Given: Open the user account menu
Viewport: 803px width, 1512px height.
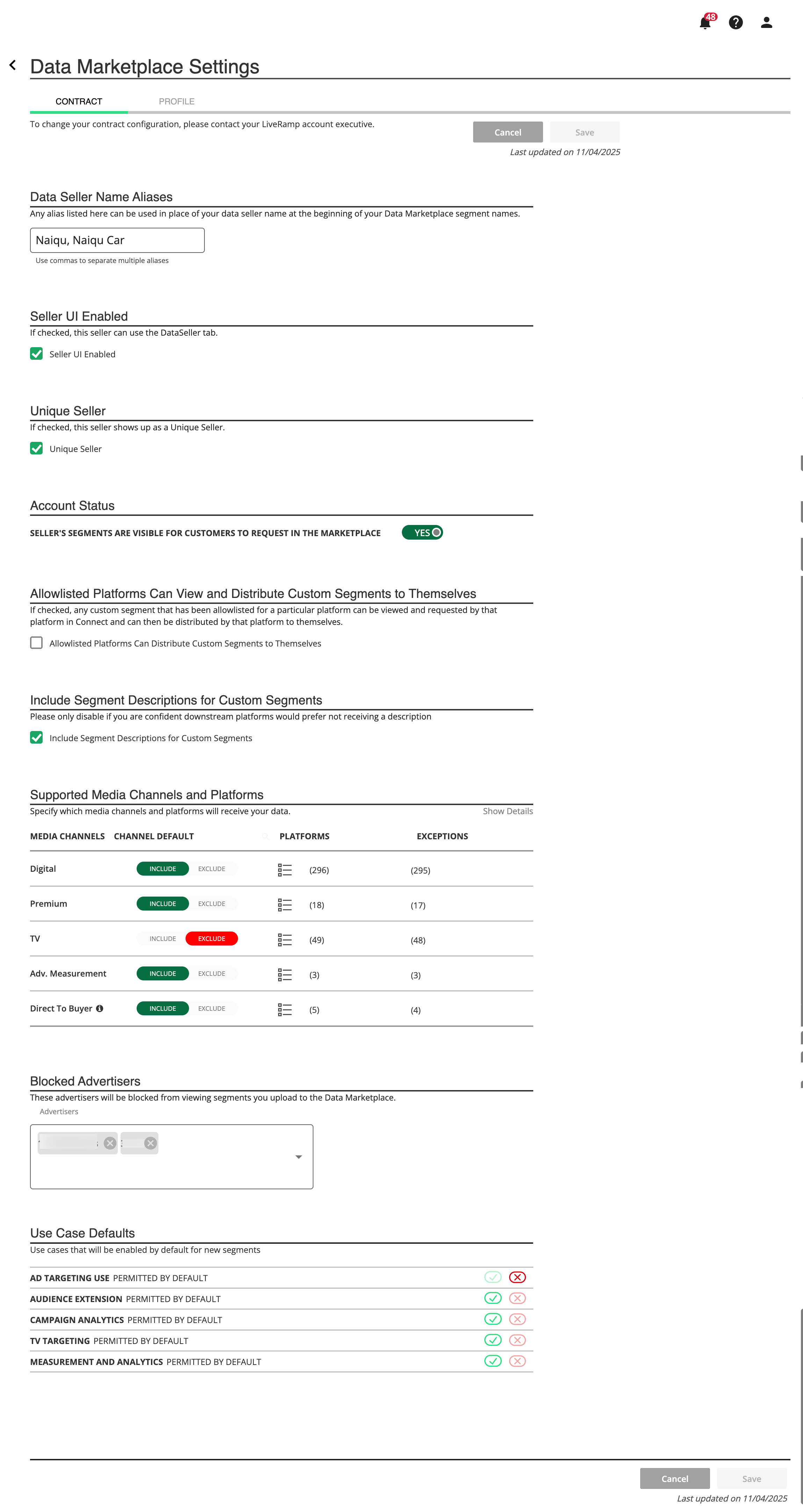Looking at the screenshot, I should 767,22.
